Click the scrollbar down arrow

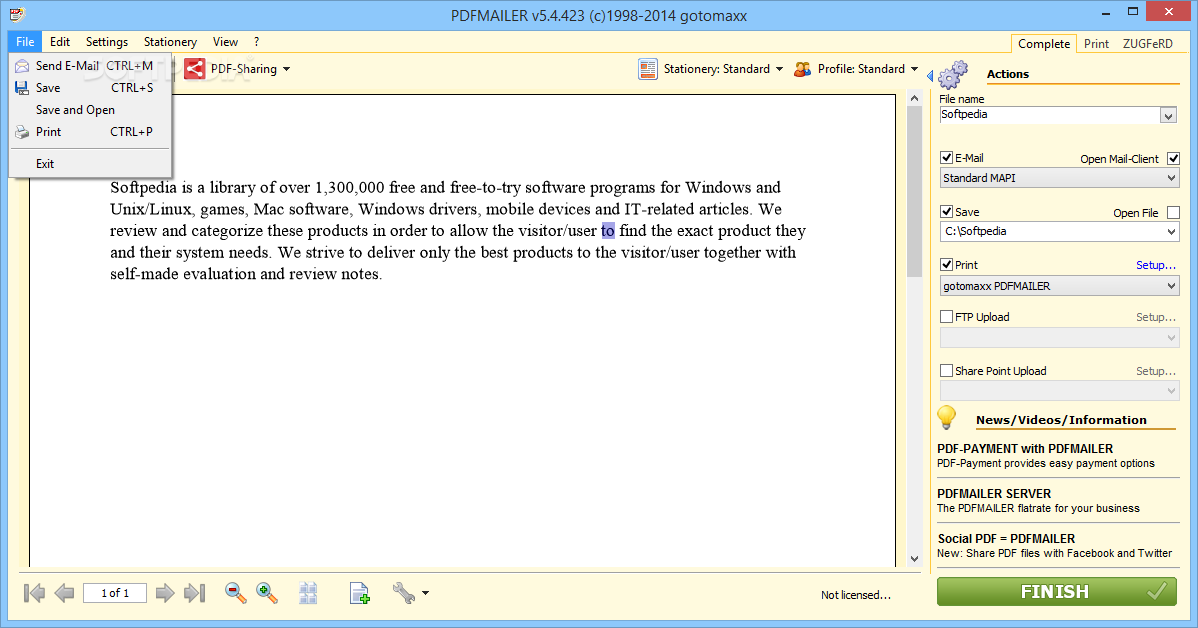914,558
